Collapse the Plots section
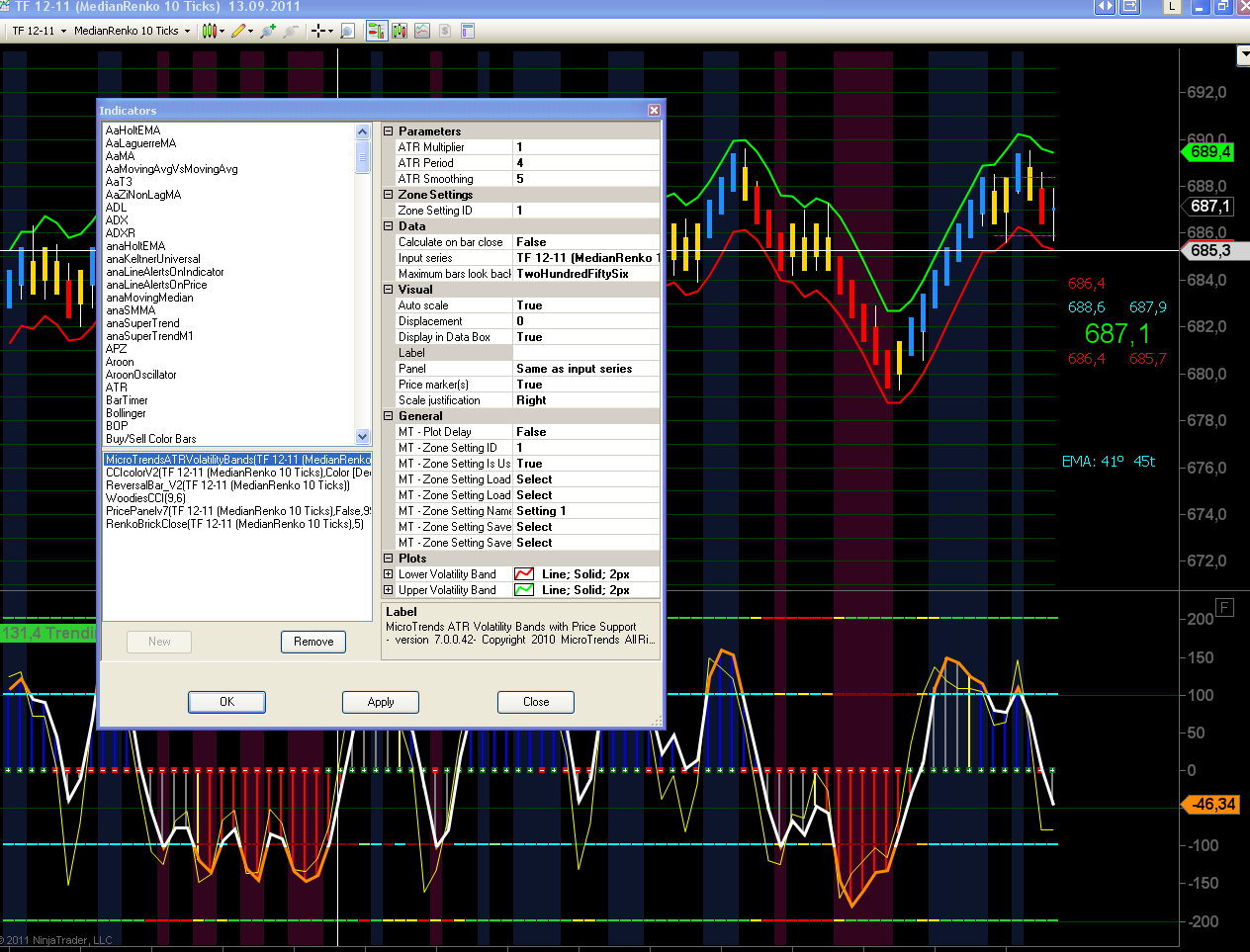The width and height of the screenshot is (1250, 952). point(389,558)
